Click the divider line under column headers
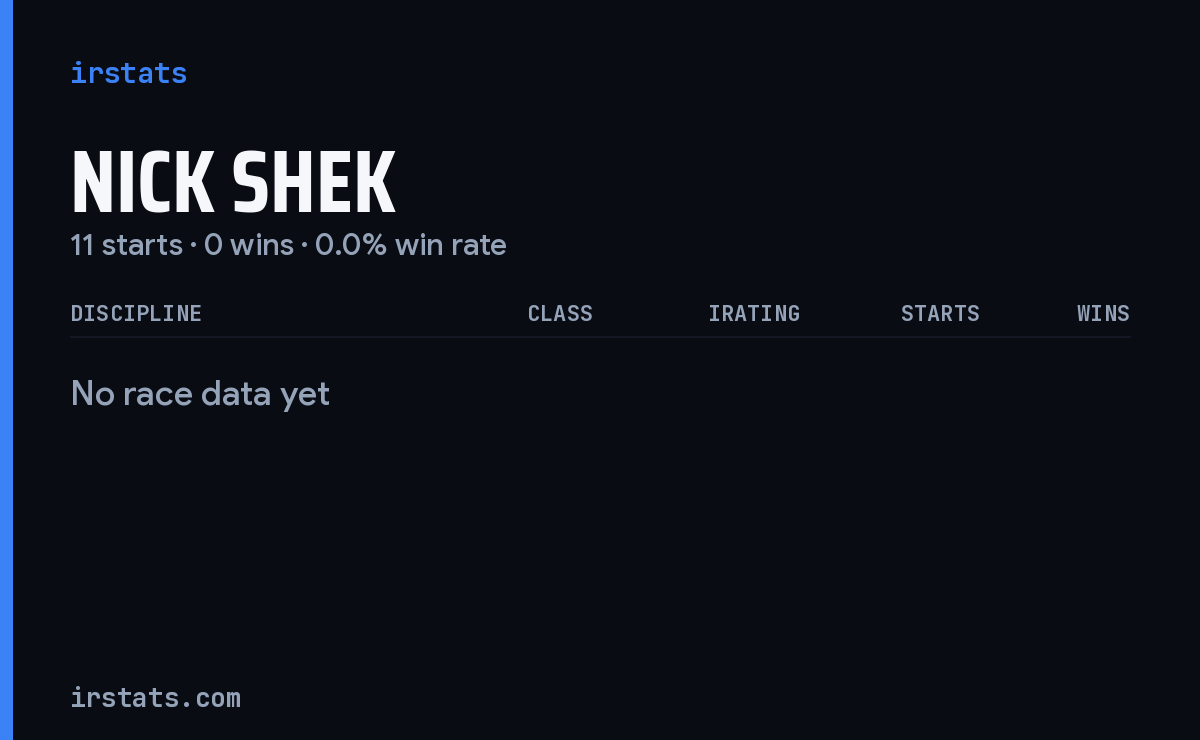The width and height of the screenshot is (1200, 740). click(600, 337)
